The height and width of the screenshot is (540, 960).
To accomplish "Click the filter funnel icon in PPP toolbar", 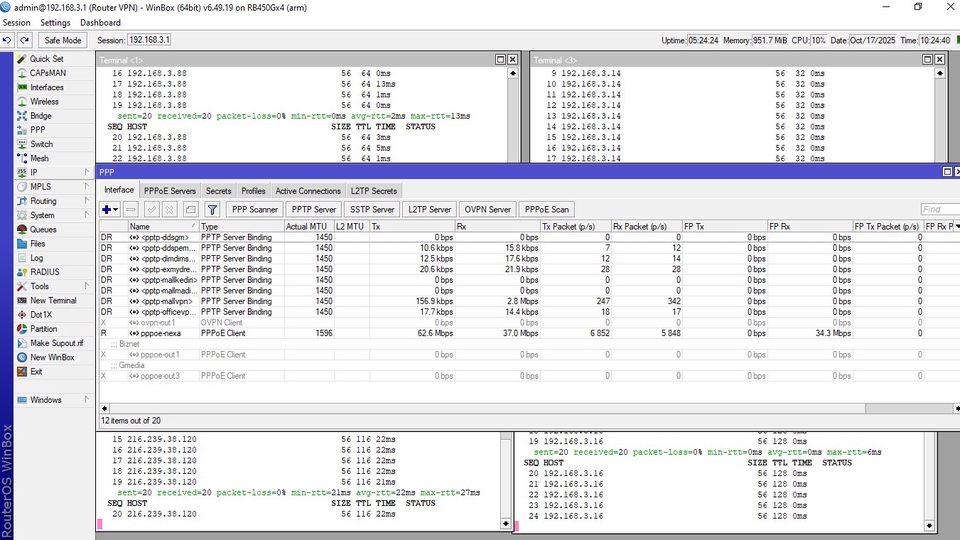I will point(212,210).
